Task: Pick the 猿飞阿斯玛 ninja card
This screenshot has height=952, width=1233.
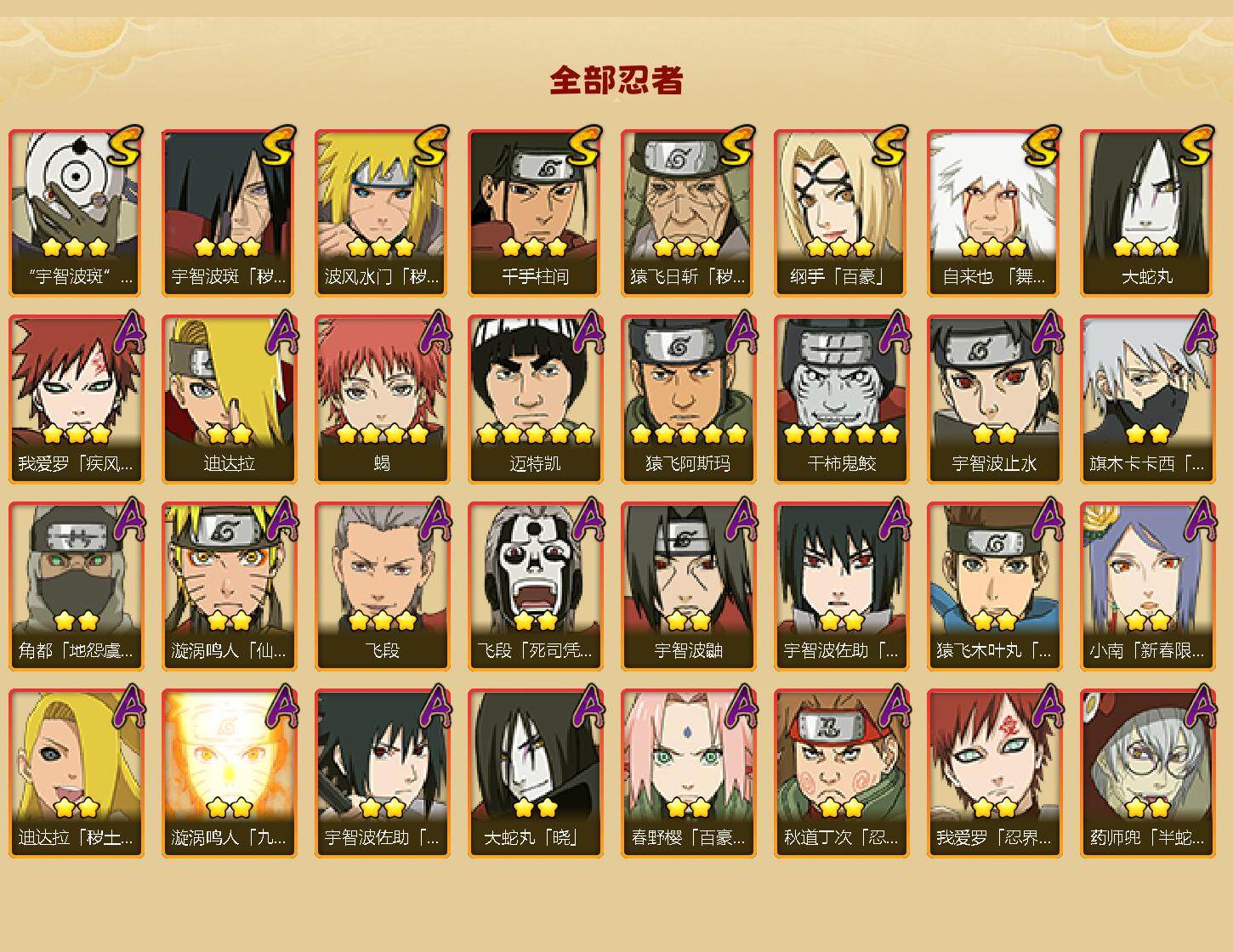Action: [x=688, y=399]
